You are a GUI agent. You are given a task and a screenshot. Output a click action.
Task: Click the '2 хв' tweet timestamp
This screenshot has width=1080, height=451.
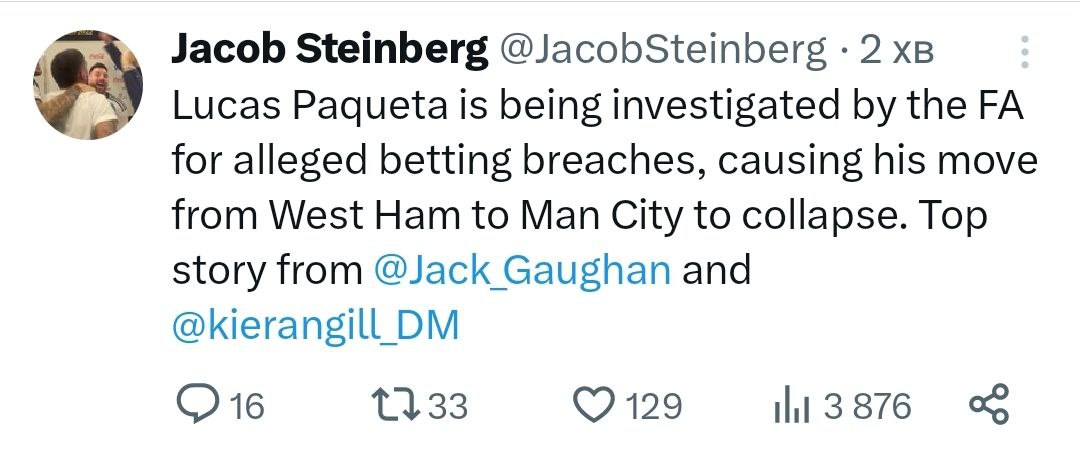[897, 50]
